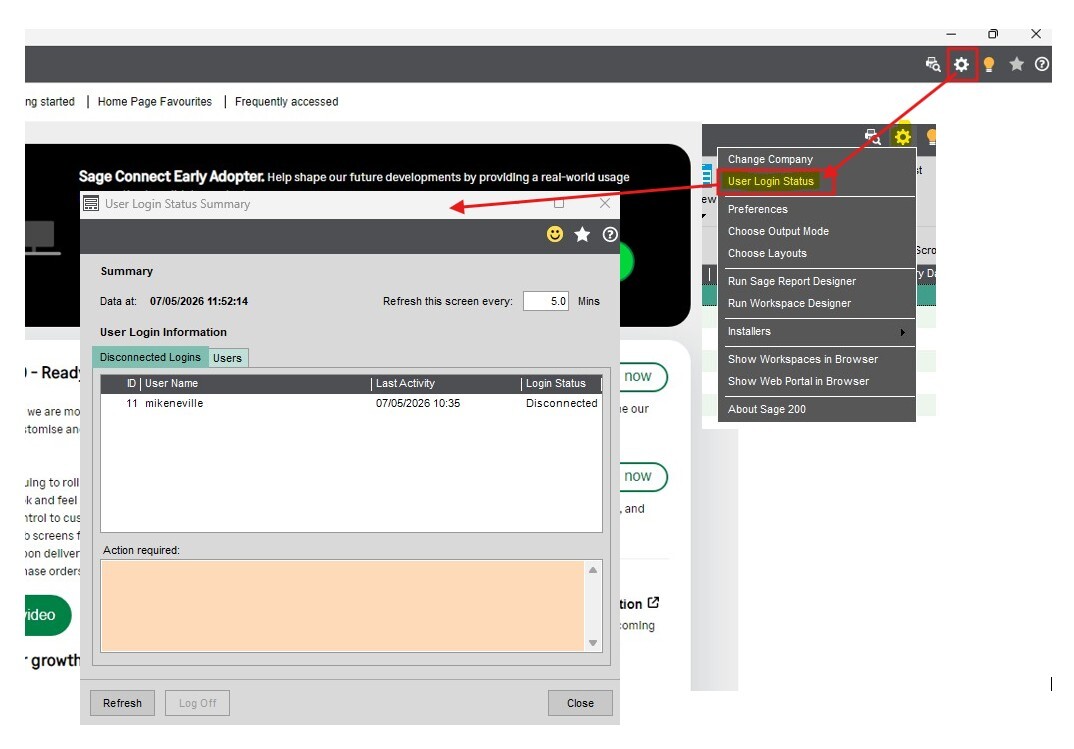Click ID 11 cell in the logins table
The width and height of the screenshot is (1074, 749).
pyautogui.click(x=132, y=403)
